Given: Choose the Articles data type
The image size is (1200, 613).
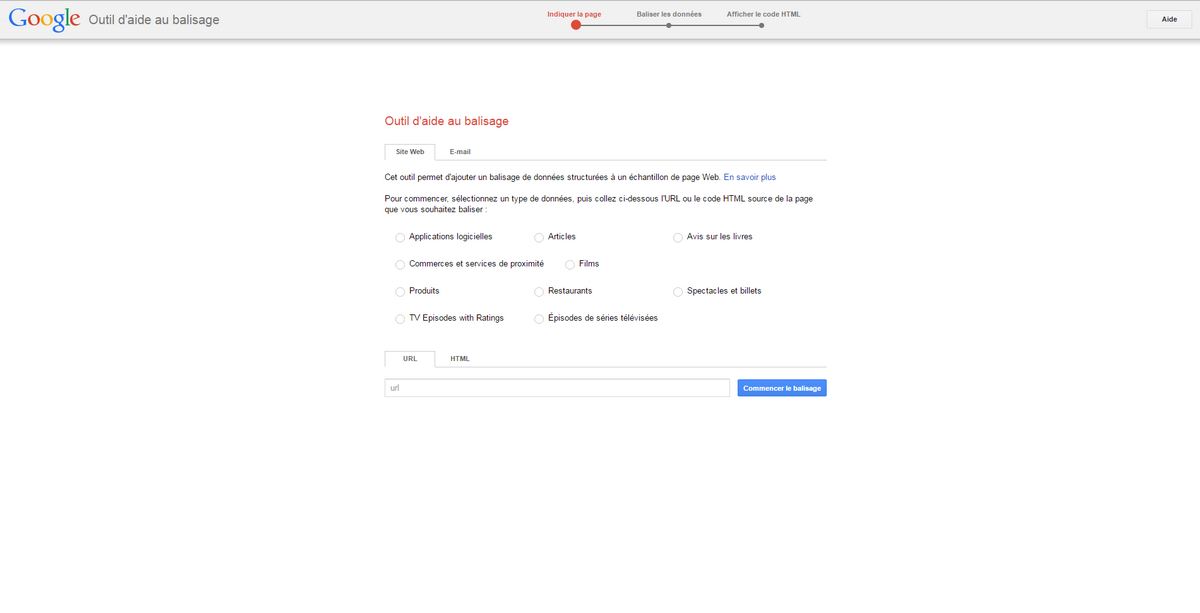Looking at the screenshot, I should point(539,238).
